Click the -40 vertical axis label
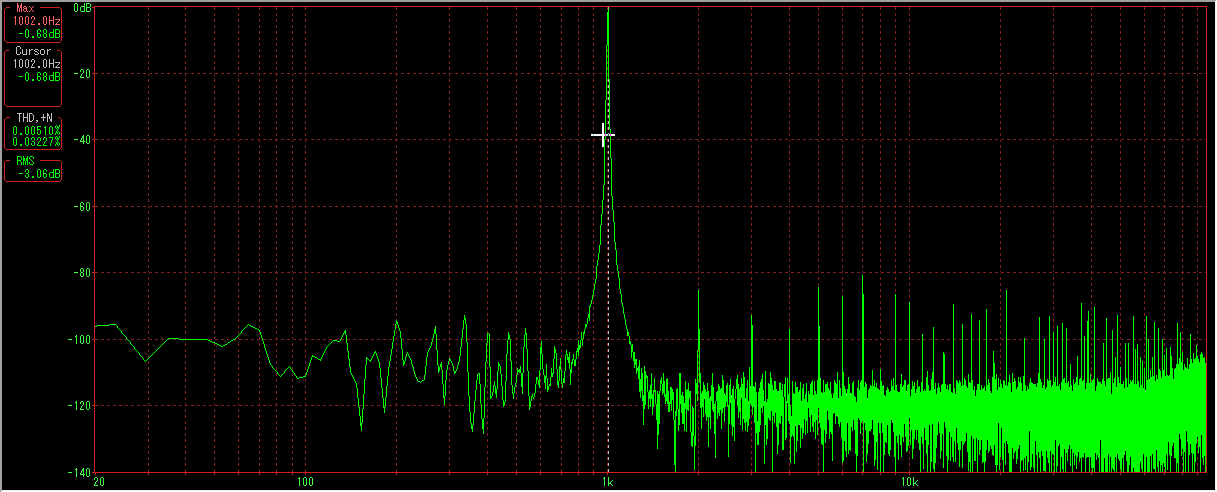 (83, 140)
